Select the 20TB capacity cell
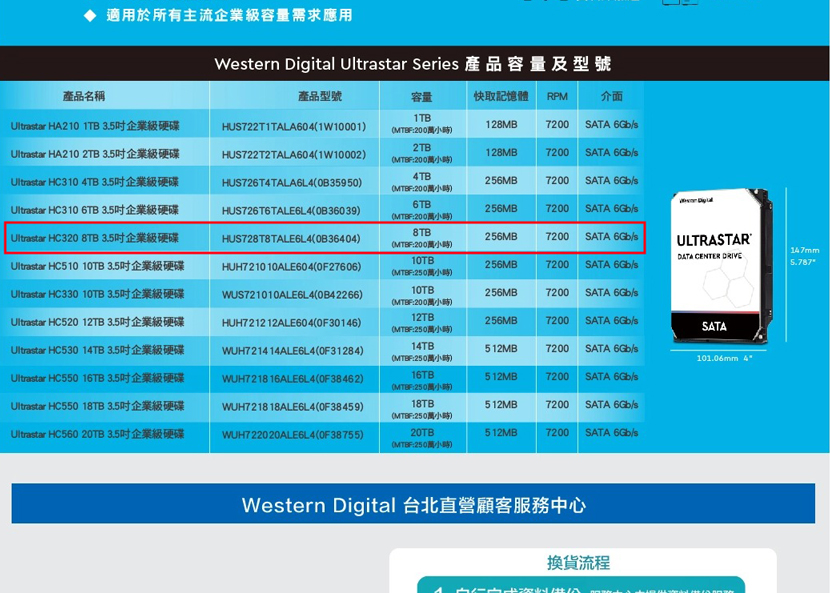The width and height of the screenshot is (830, 593). [x=422, y=438]
